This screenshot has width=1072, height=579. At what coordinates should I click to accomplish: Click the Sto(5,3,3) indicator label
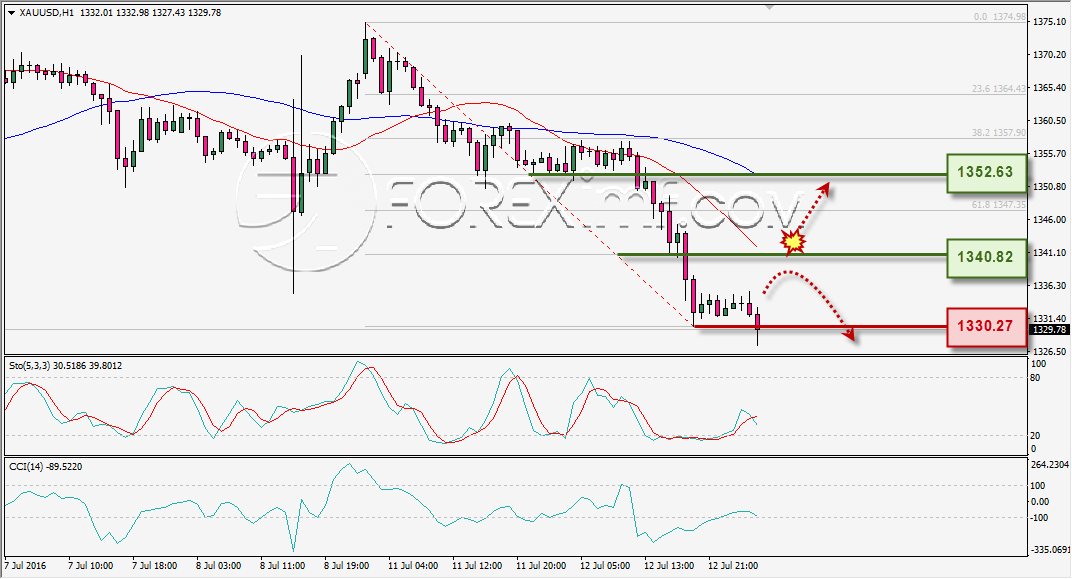tap(66, 366)
